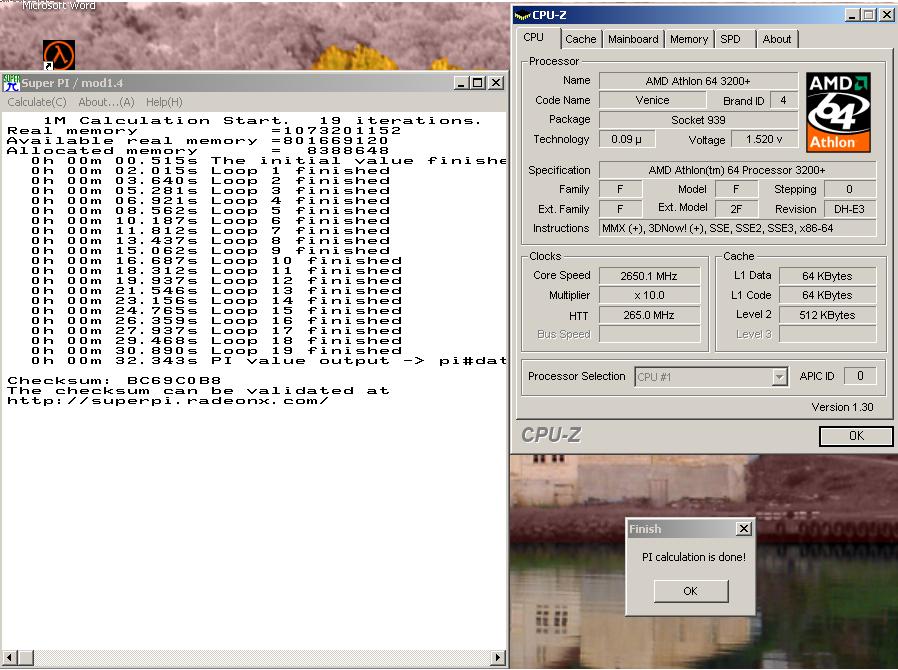
Task: Click the Level 2 cache value 512 KBytes
Action: point(828,315)
